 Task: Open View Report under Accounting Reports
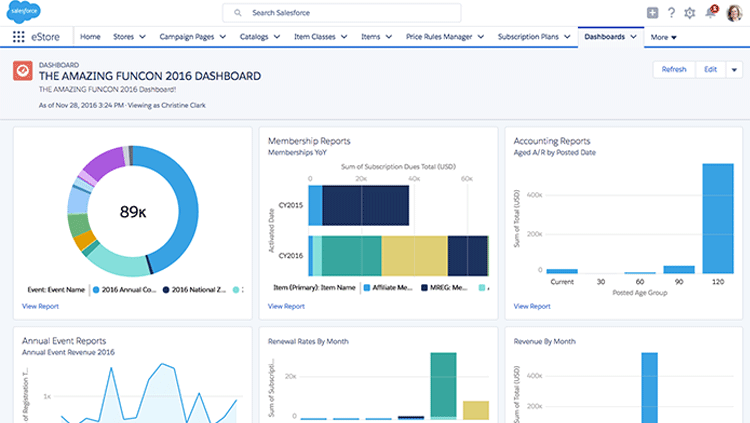click(531, 306)
